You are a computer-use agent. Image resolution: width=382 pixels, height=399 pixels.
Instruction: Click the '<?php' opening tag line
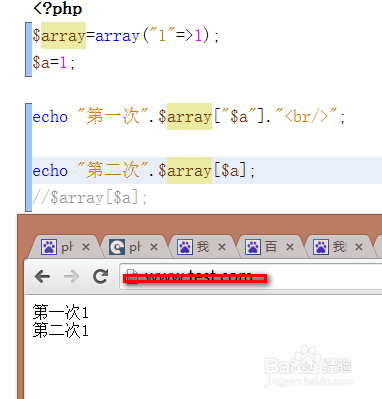coord(58,8)
